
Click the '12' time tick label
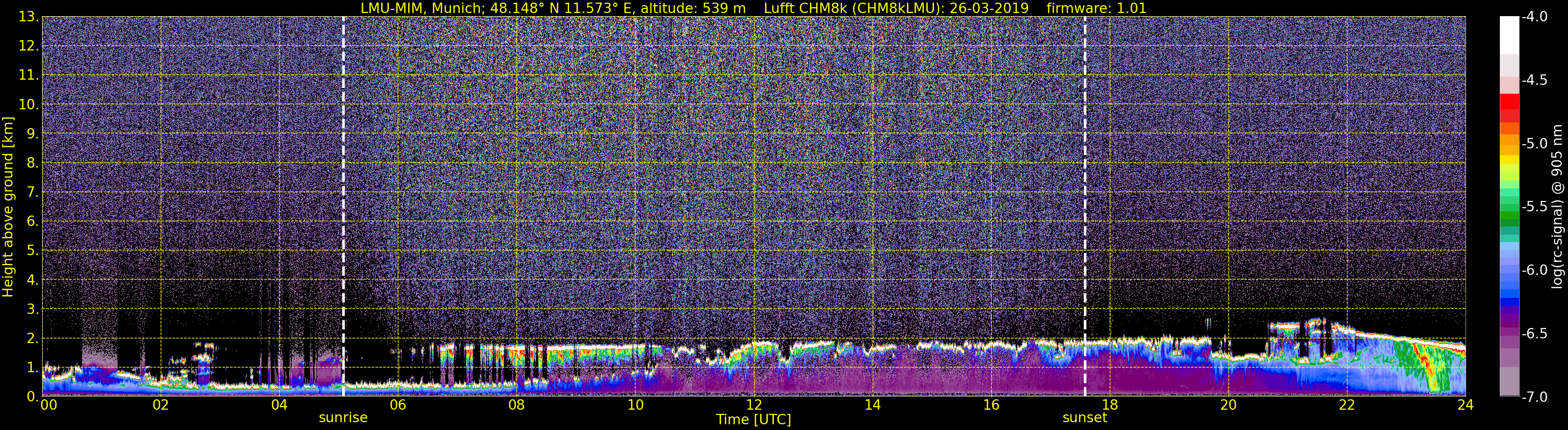click(x=754, y=406)
